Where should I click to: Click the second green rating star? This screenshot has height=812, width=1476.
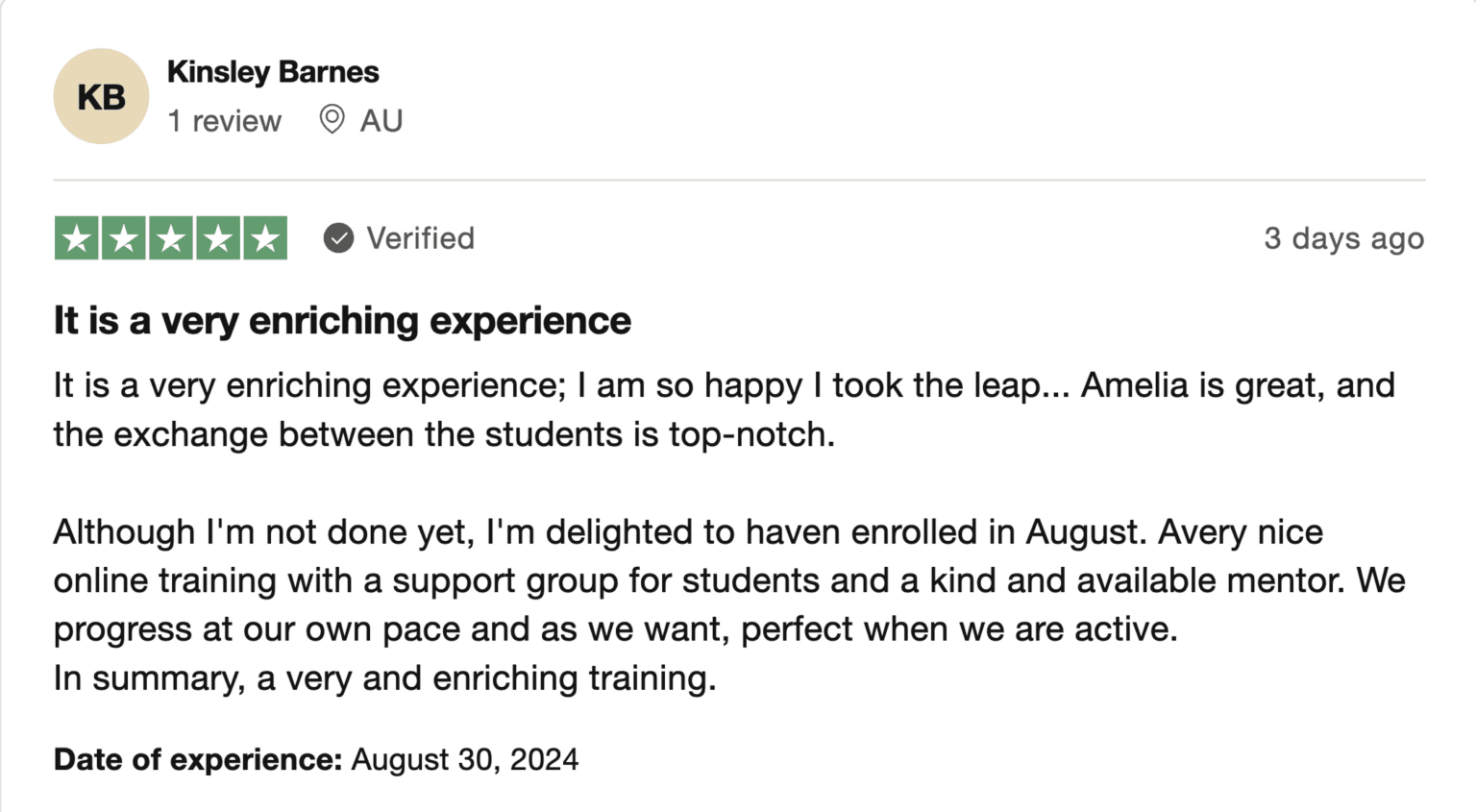pos(124,238)
